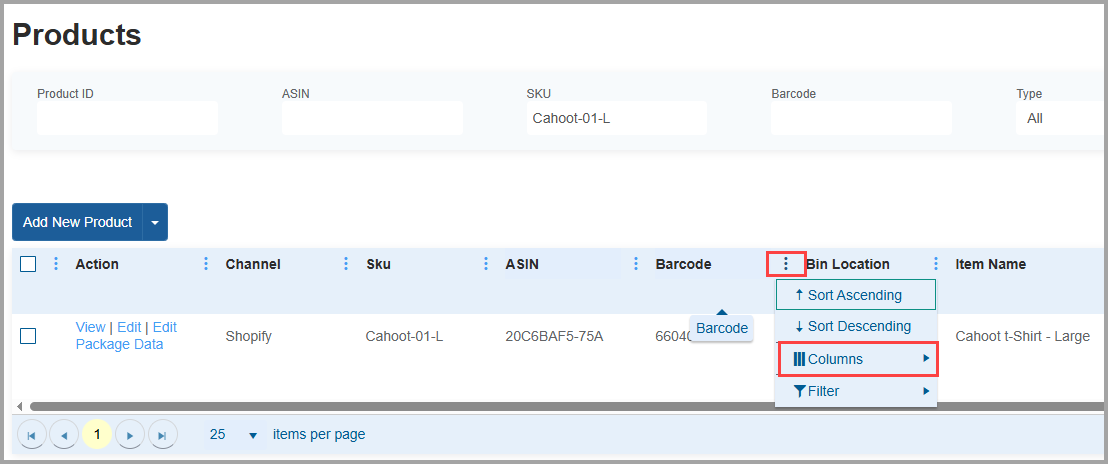
Task: Check the Cahoot-01-L row checkbox
Action: pos(28,336)
